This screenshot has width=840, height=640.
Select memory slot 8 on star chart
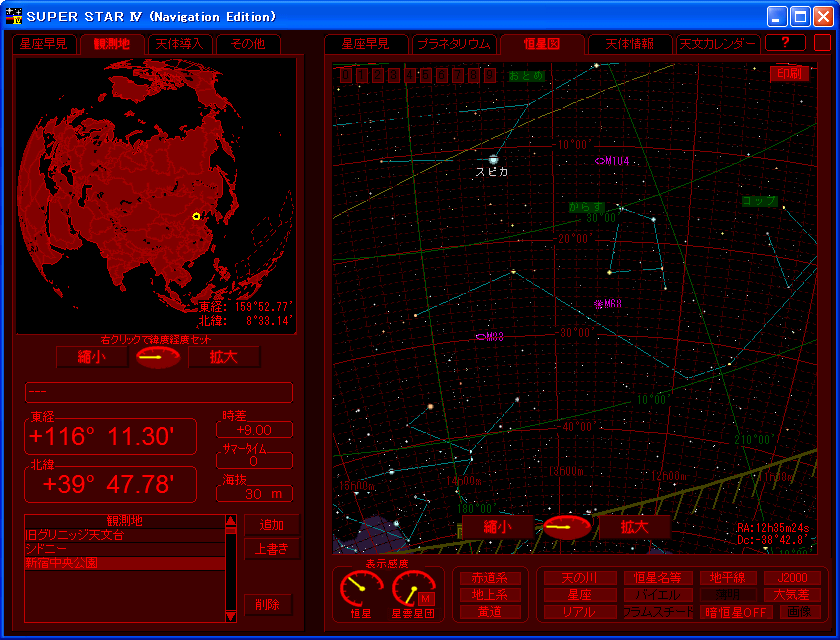[475, 76]
